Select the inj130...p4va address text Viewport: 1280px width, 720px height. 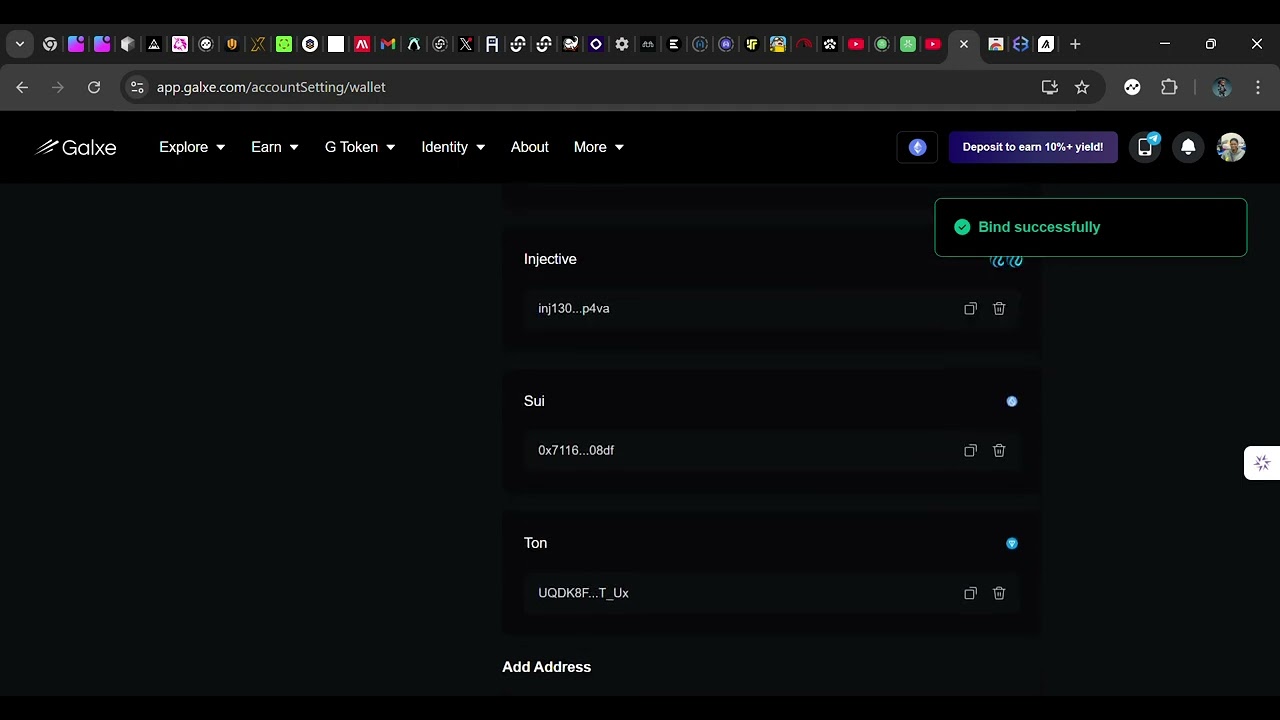(x=574, y=309)
